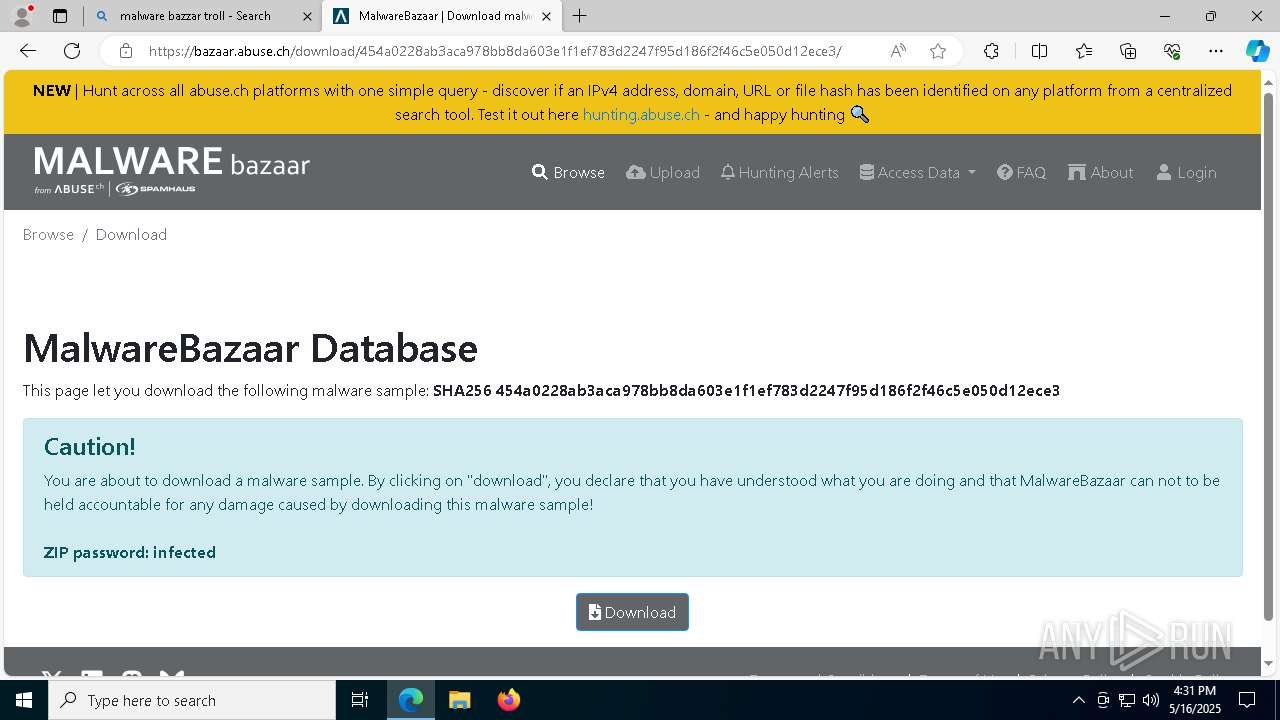The width and height of the screenshot is (1280, 720).
Task: Open volume control tray icon
Action: coord(1151,700)
